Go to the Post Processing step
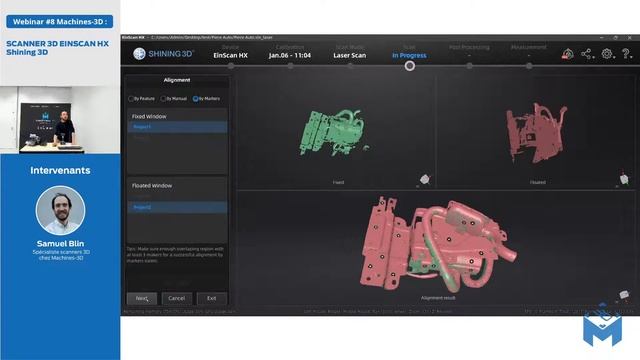Viewport: 640px width, 360px height. click(x=469, y=47)
